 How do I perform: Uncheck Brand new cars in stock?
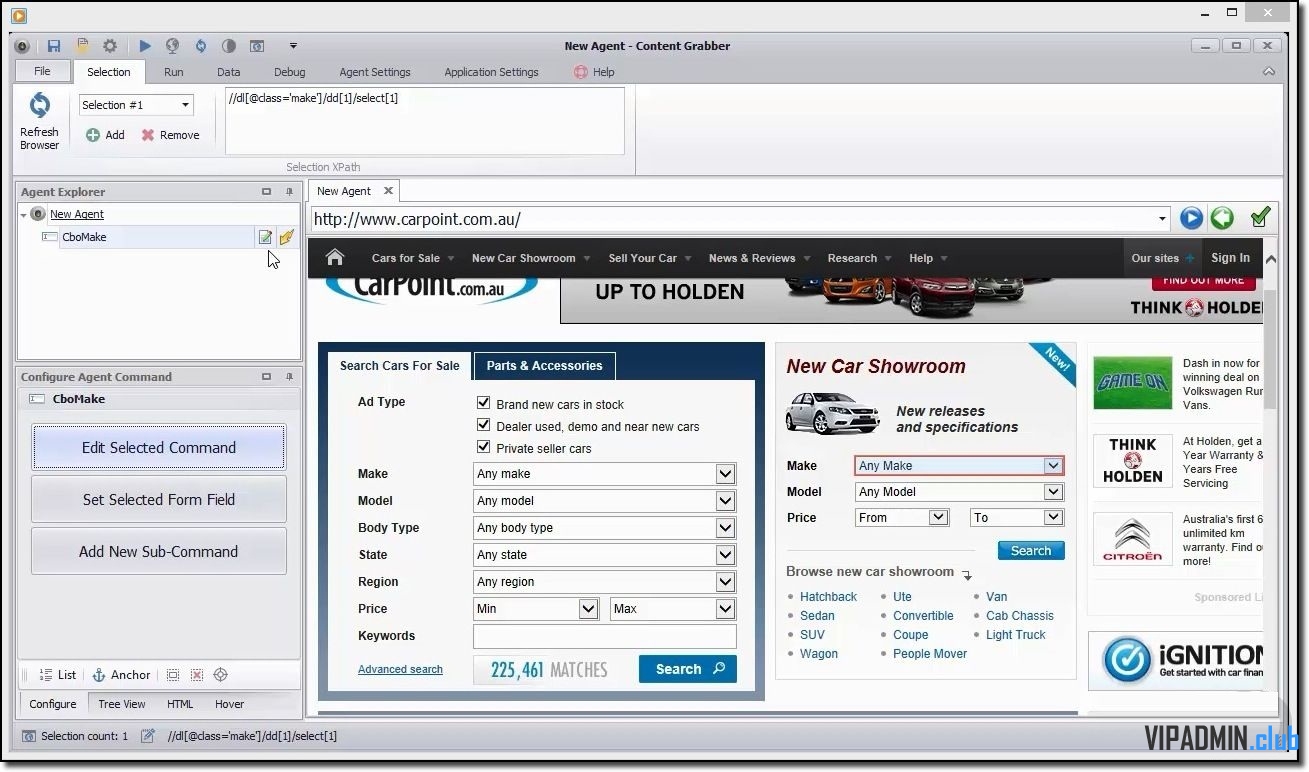484,403
